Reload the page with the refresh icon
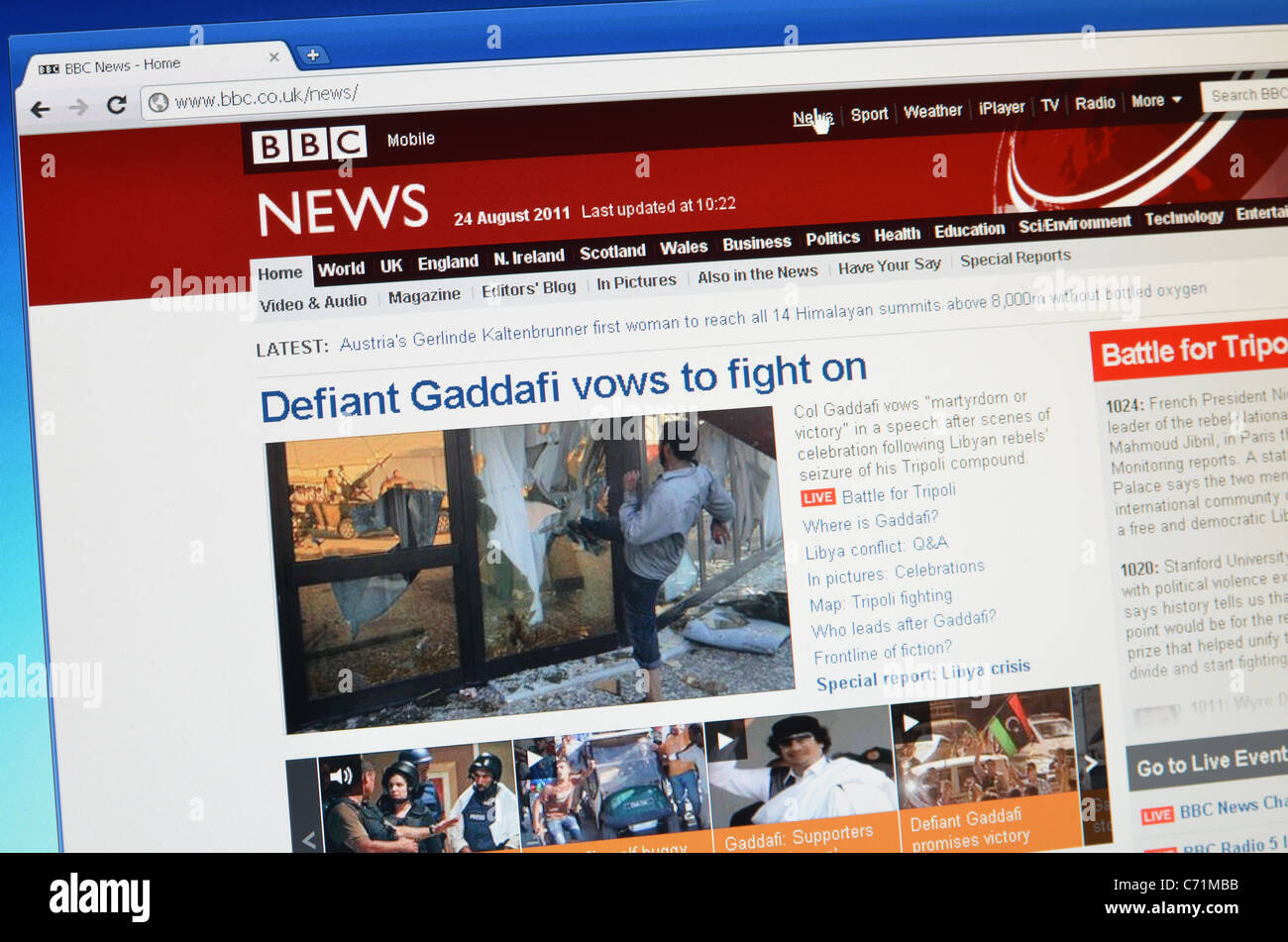Screen dimensions: 1288x942 pyautogui.click(x=116, y=104)
